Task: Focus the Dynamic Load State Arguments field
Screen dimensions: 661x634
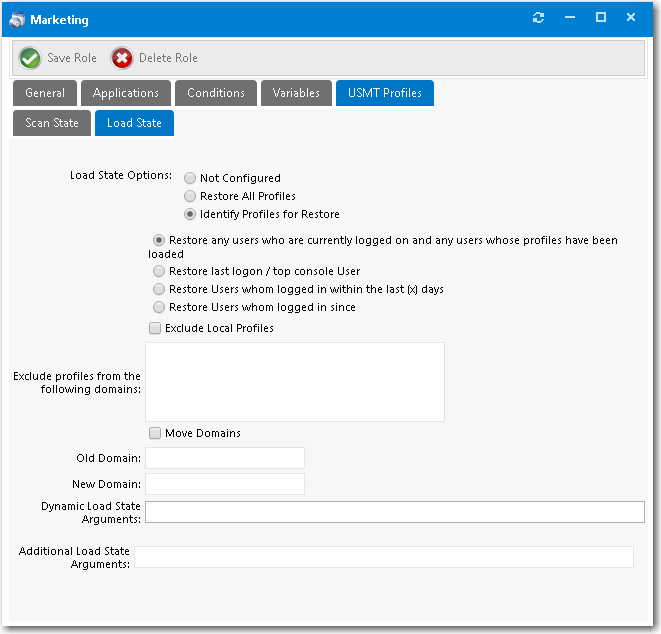Action: click(x=394, y=512)
